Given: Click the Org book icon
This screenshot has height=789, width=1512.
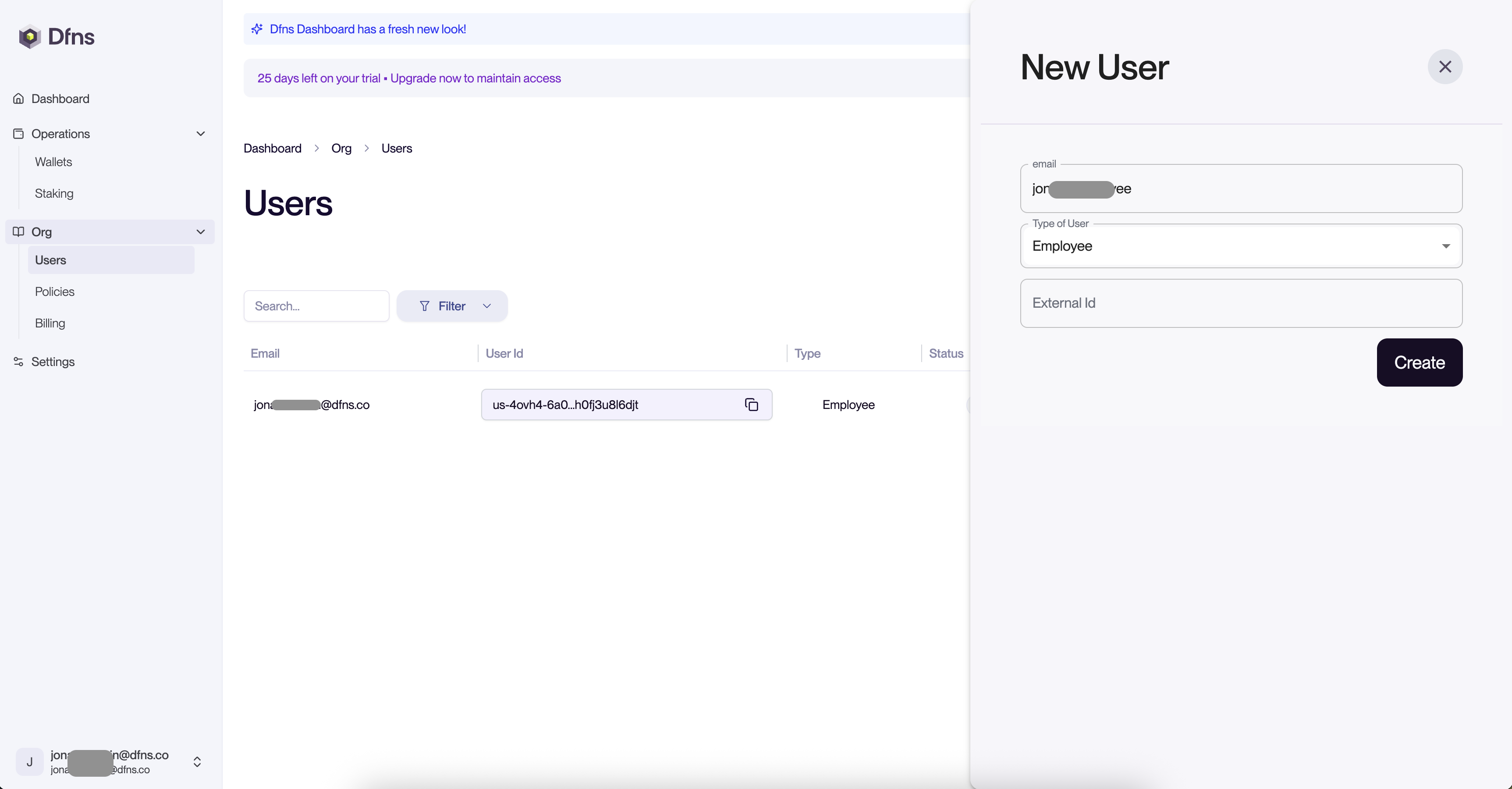Looking at the screenshot, I should pos(19,232).
